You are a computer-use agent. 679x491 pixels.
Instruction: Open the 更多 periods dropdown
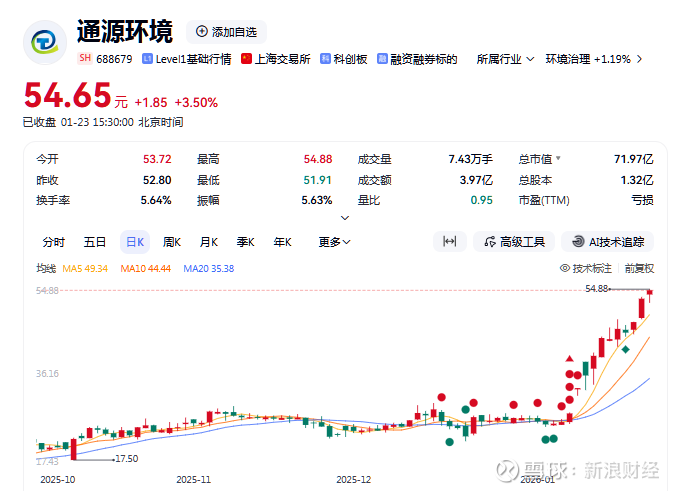(334, 242)
